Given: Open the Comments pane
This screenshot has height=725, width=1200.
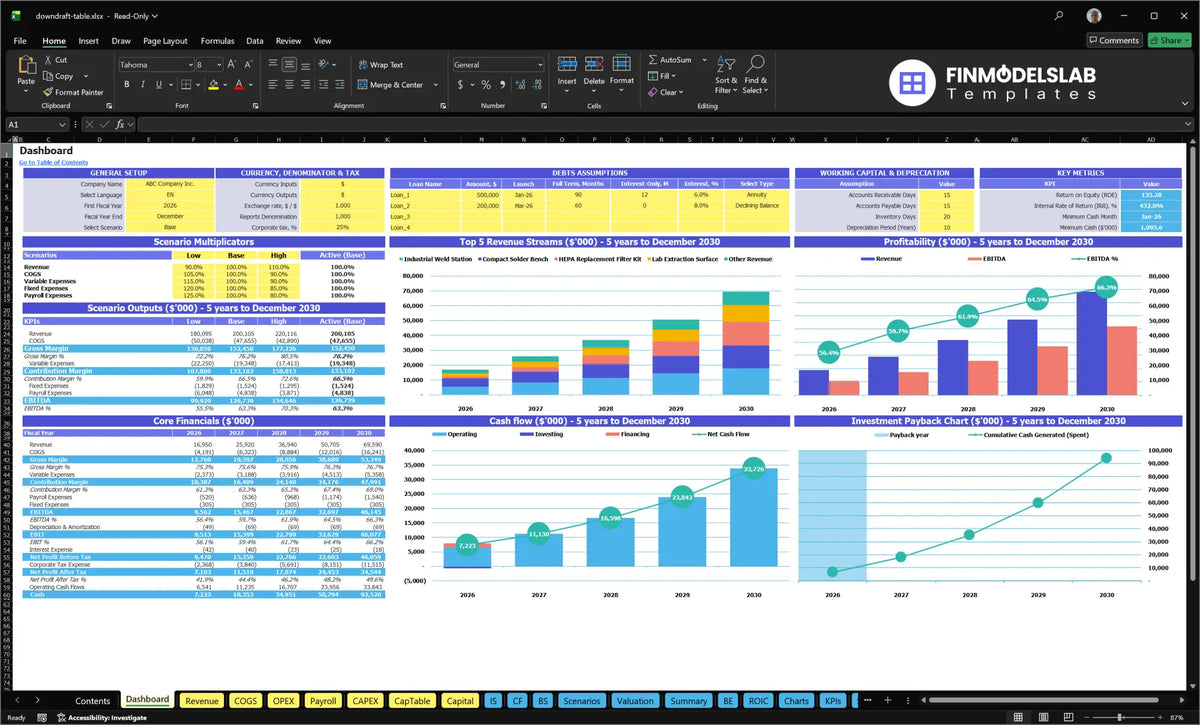Looking at the screenshot, I should point(1114,40).
